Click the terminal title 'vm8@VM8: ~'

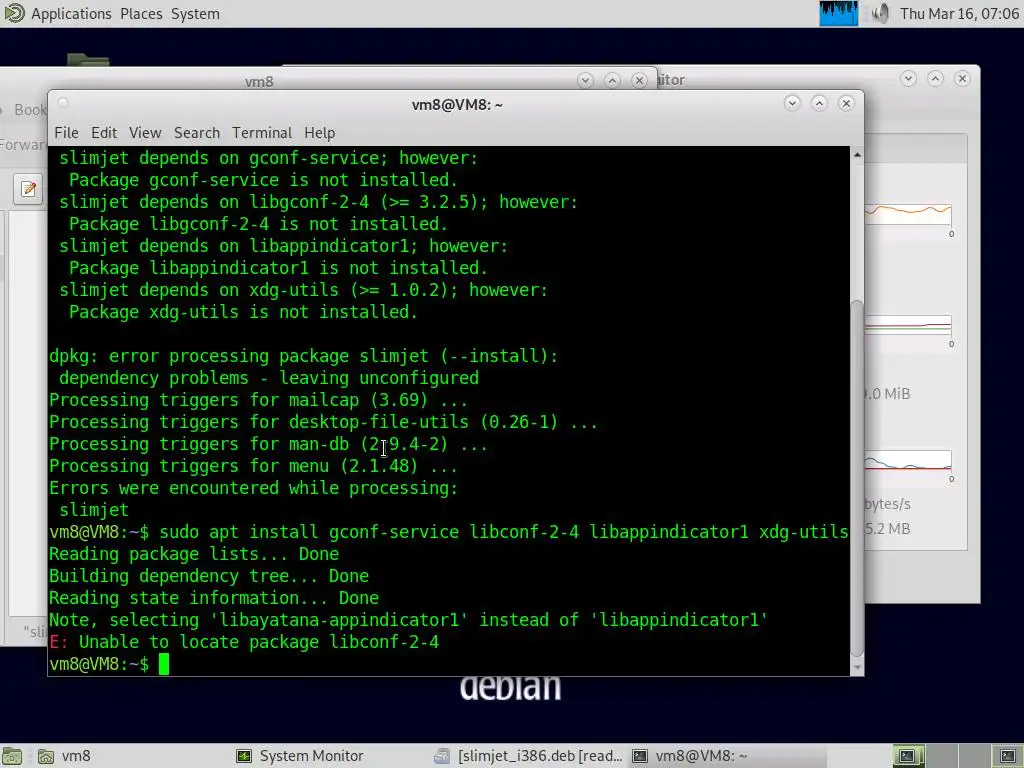tap(457, 104)
